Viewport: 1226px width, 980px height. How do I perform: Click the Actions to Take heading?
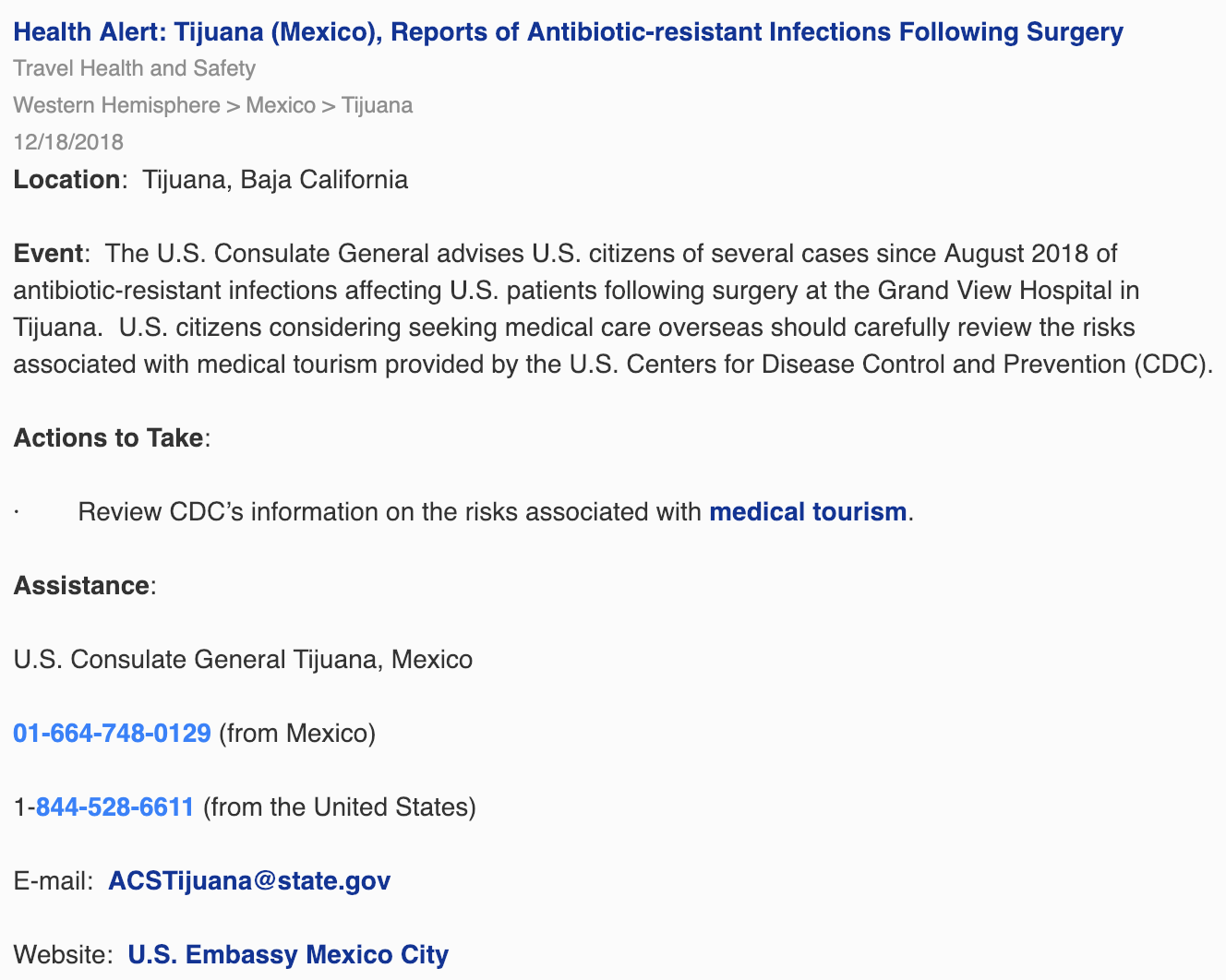[x=108, y=437]
